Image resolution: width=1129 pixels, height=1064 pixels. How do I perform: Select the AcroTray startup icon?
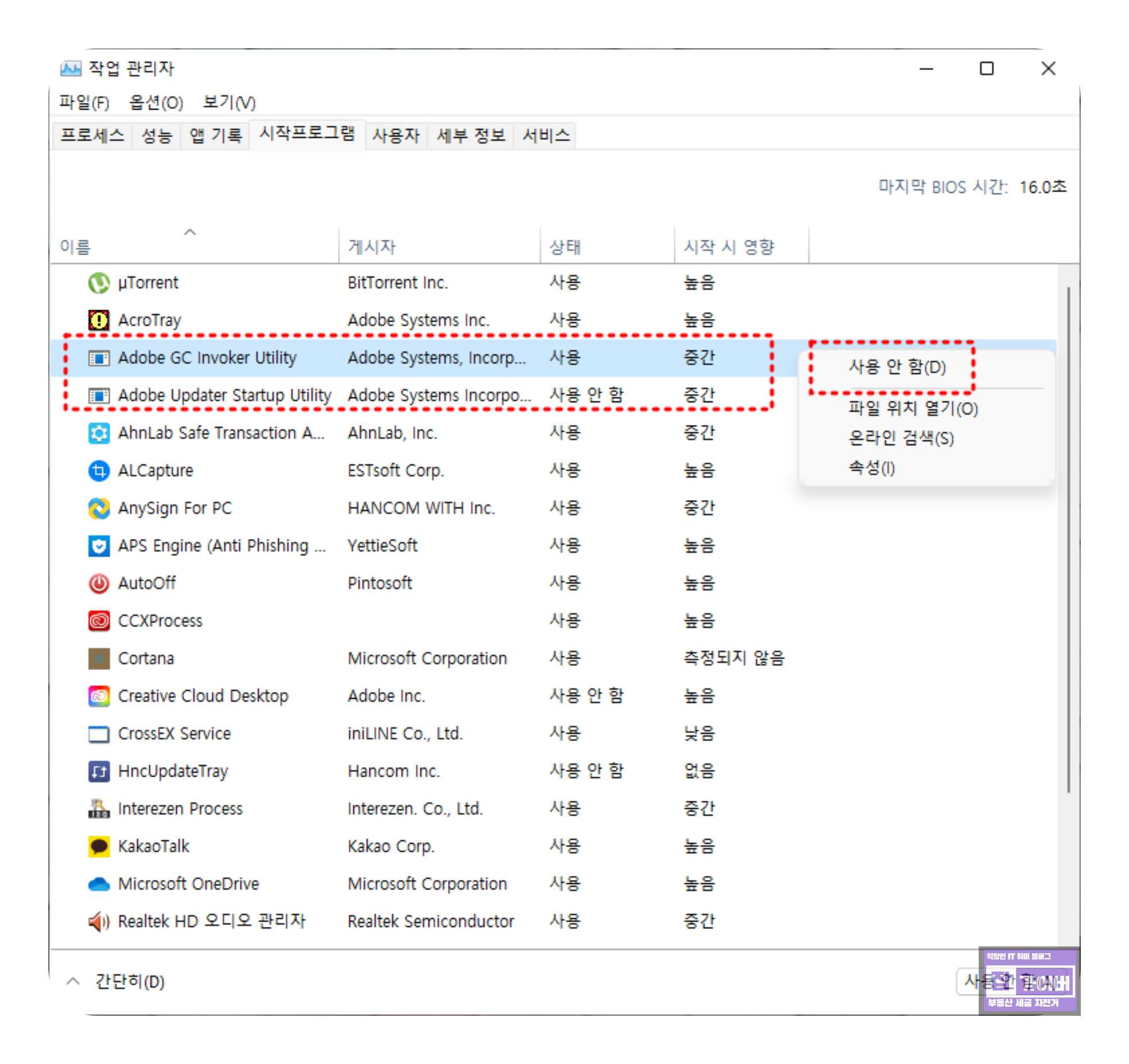[x=99, y=320]
